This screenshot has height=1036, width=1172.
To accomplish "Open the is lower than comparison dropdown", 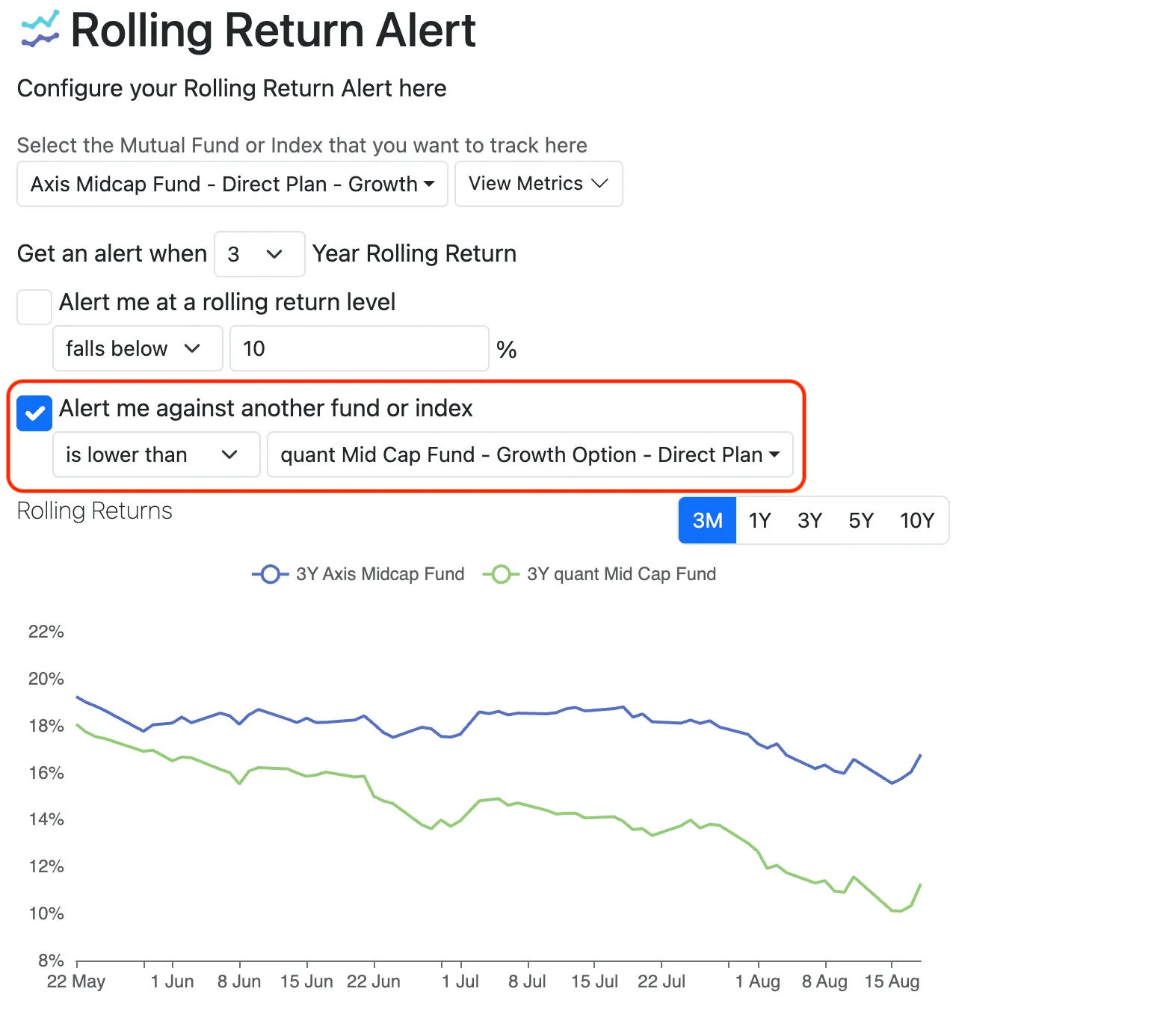I will point(156,454).
